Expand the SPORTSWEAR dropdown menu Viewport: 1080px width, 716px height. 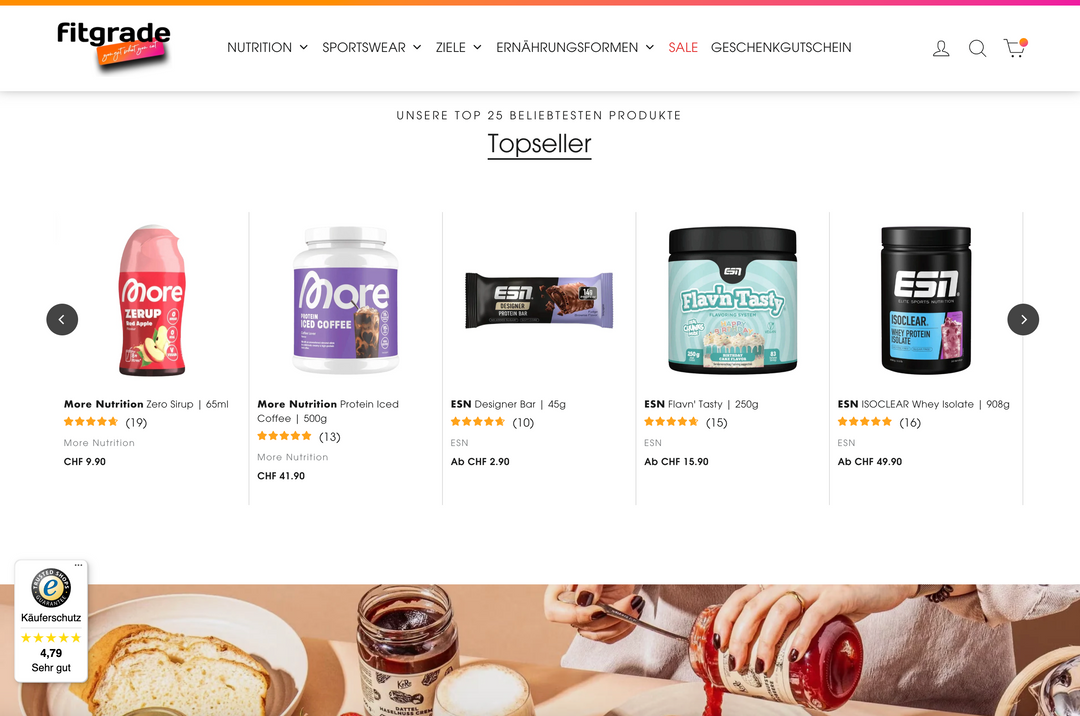click(x=371, y=48)
